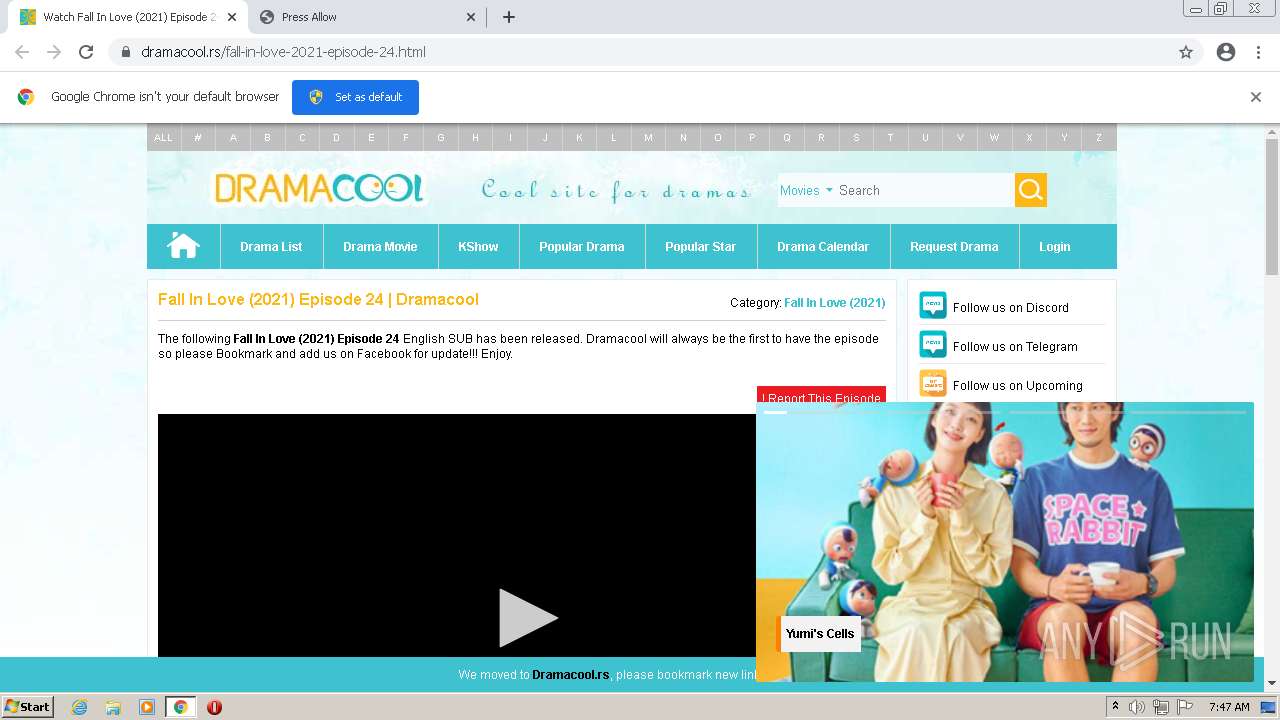Focus the Search input field
The height and width of the screenshot is (720, 1280).
[x=925, y=190]
